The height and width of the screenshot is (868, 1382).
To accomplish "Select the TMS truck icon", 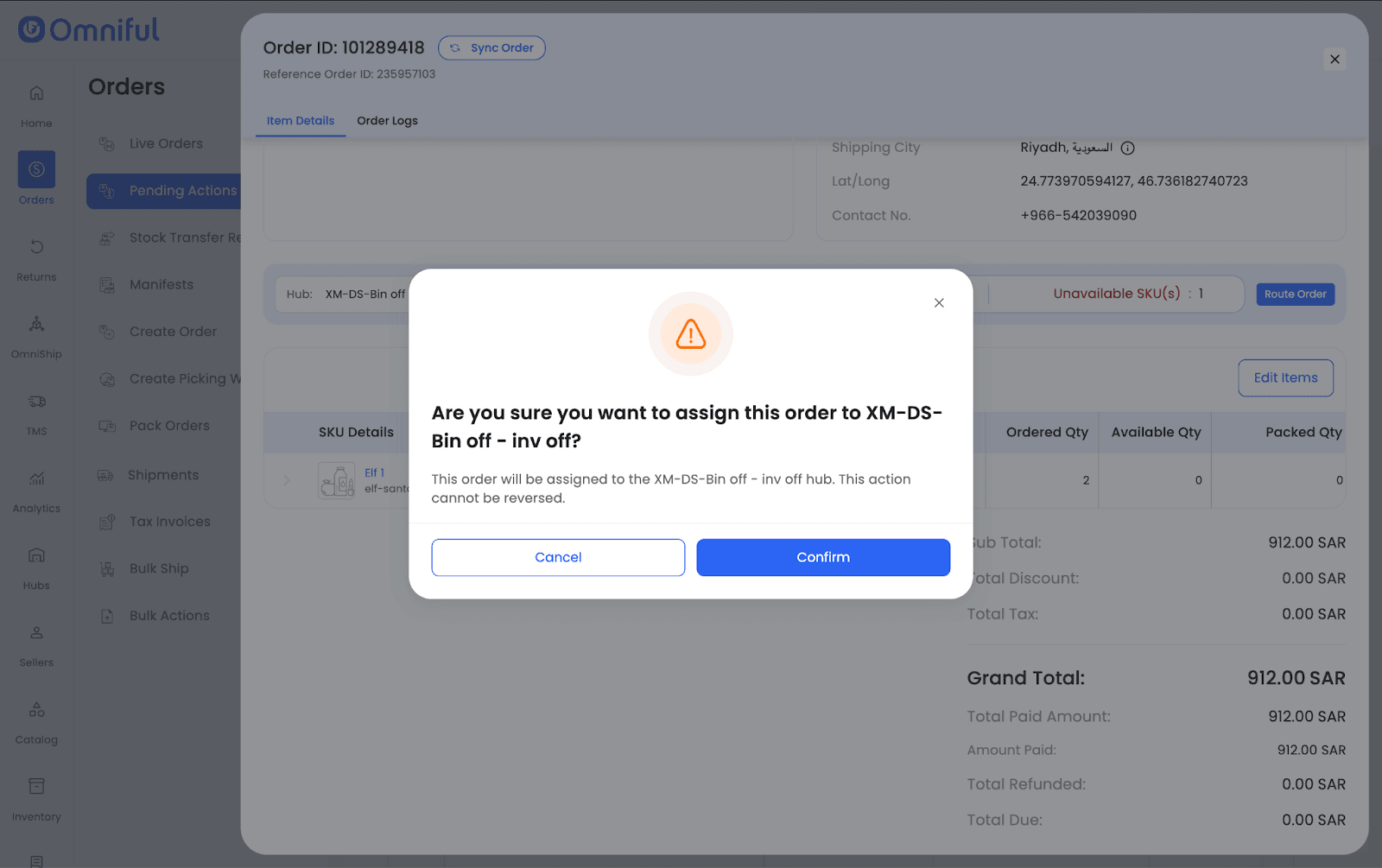I will (x=36, y=402).
